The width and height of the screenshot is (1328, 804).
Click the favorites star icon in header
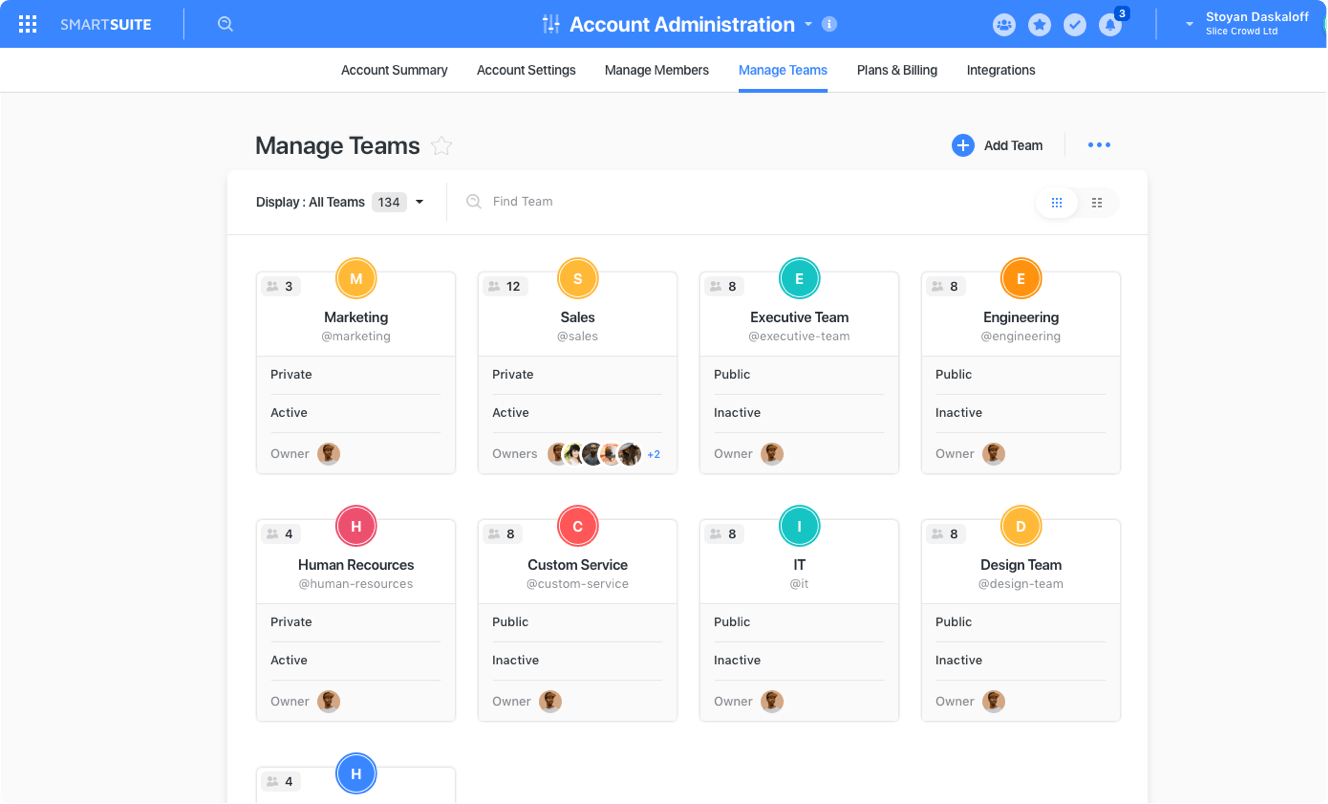click(1040, 25)
